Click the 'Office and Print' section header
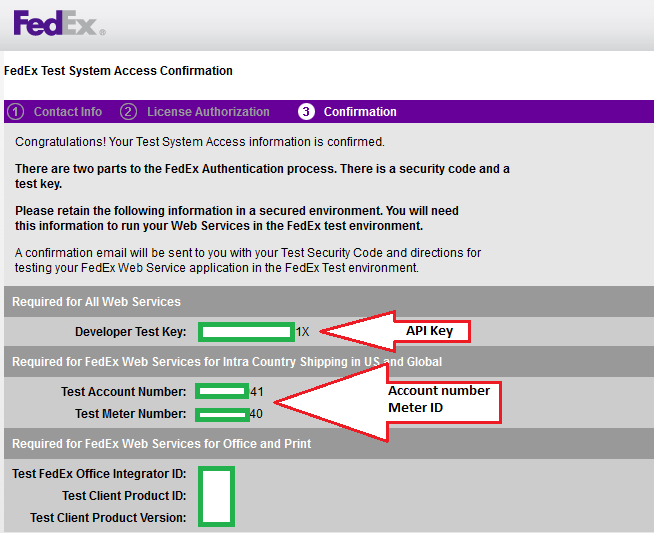This screenshot has width=654, height=533. point(161,444)
